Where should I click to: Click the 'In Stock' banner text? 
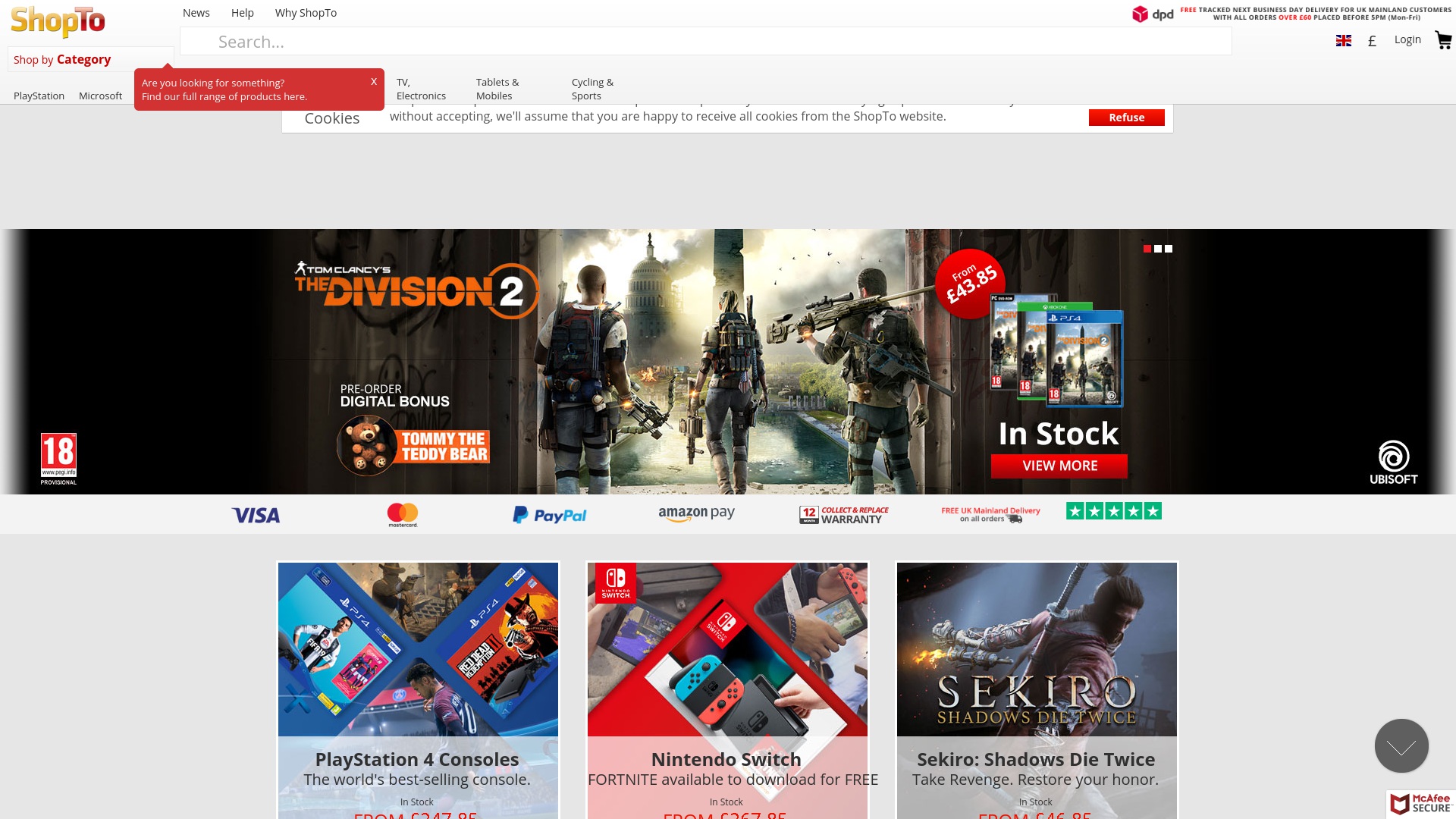pyautogui.click(x=1059, y=434)
